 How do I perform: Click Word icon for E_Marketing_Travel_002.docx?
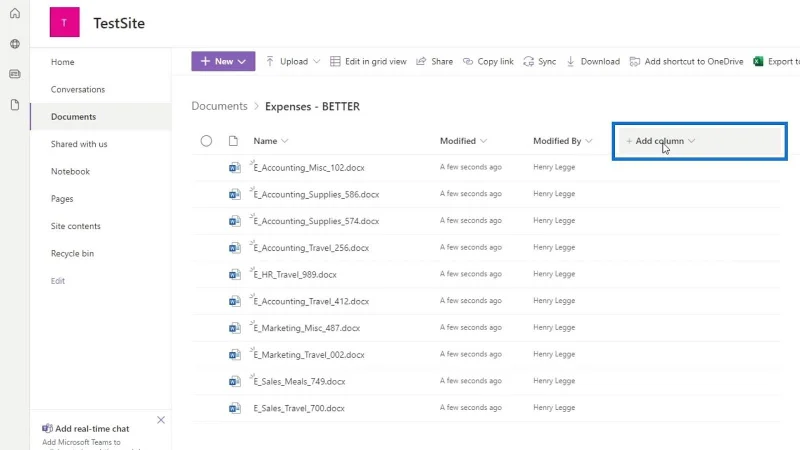tap(234, 355)
